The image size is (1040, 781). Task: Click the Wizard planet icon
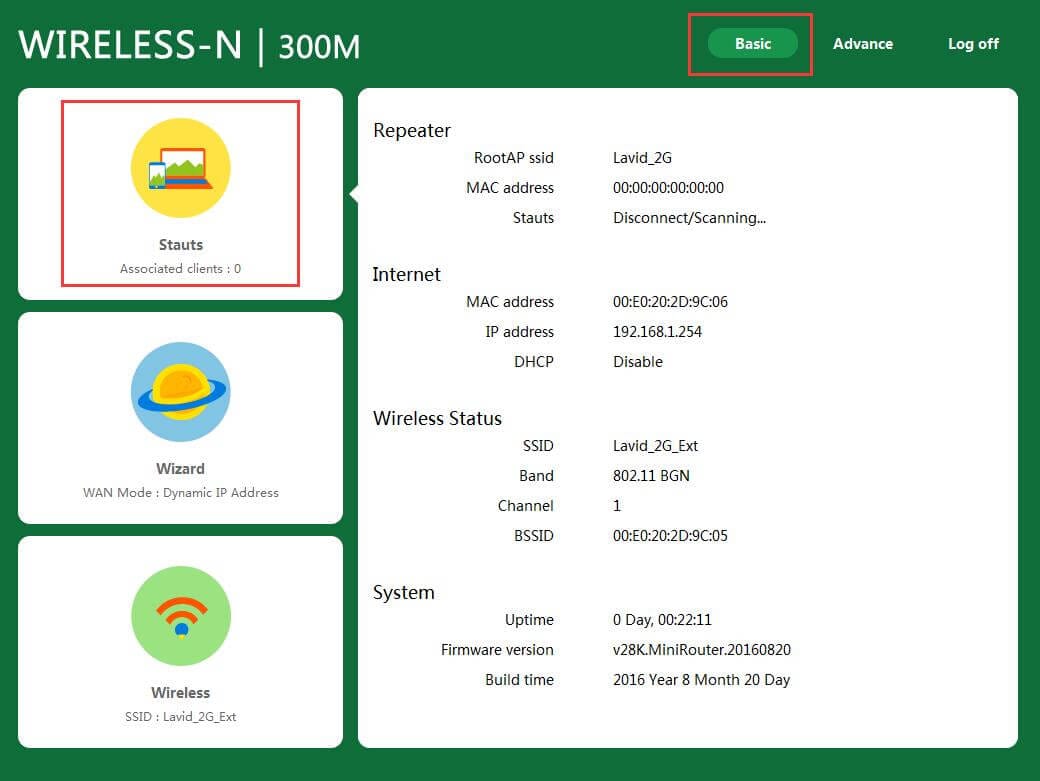(181, 392)
